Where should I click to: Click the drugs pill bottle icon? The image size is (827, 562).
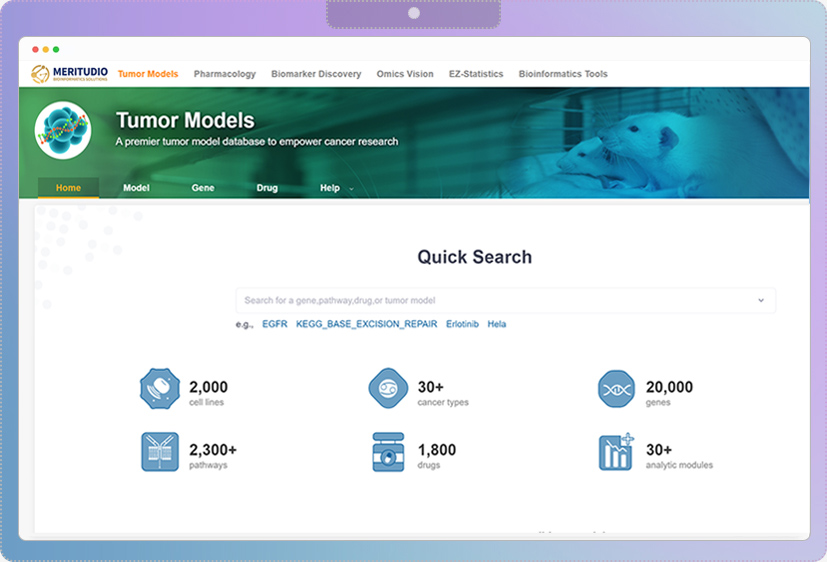point(388,452)
